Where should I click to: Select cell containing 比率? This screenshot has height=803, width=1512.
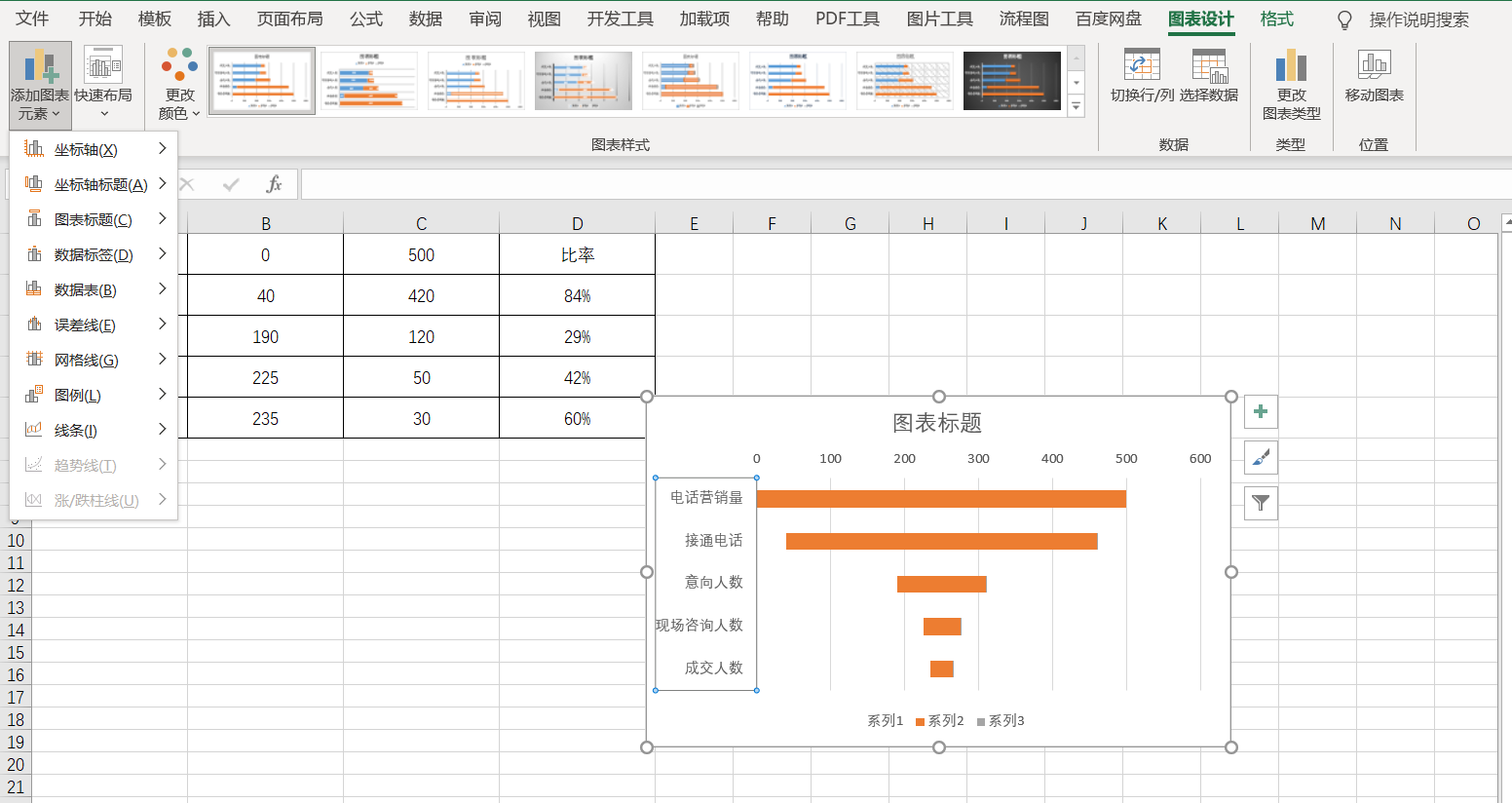[577, 254]
